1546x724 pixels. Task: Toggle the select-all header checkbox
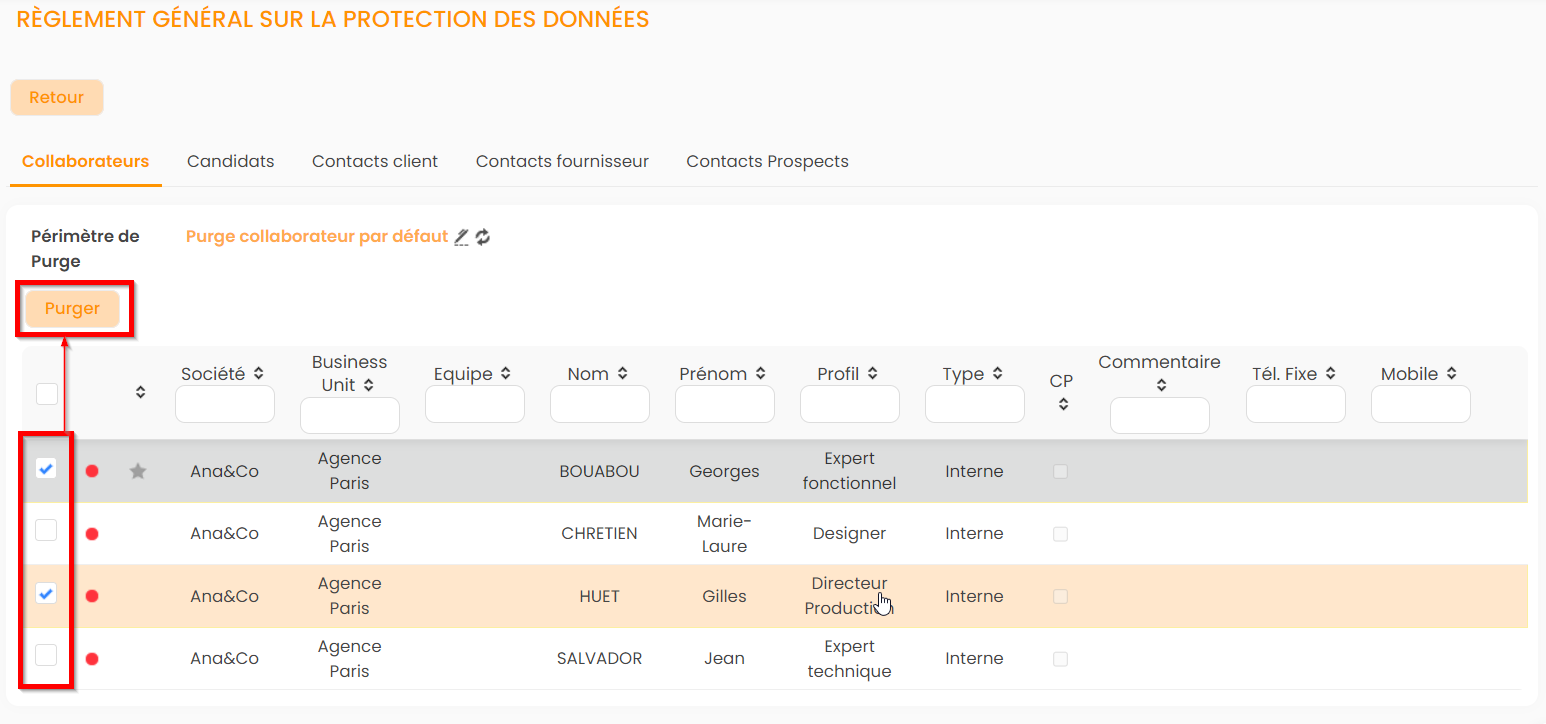point(47,394)
